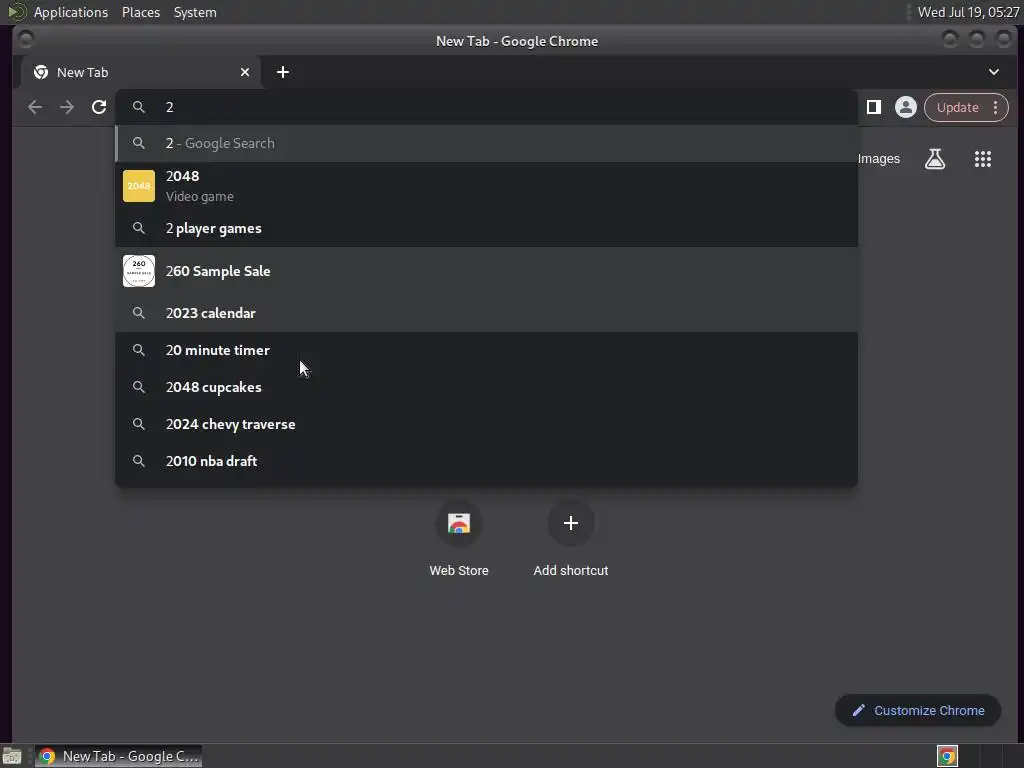Click the 260 Sample Sale logo
This screenshot has height=768, width=1024.
pyautogui.click(x=139, y=271)
